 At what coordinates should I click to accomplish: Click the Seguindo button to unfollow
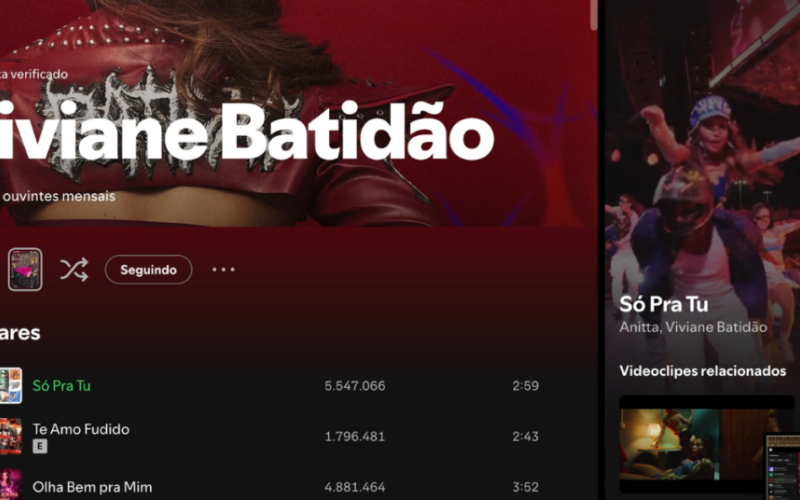148,269
